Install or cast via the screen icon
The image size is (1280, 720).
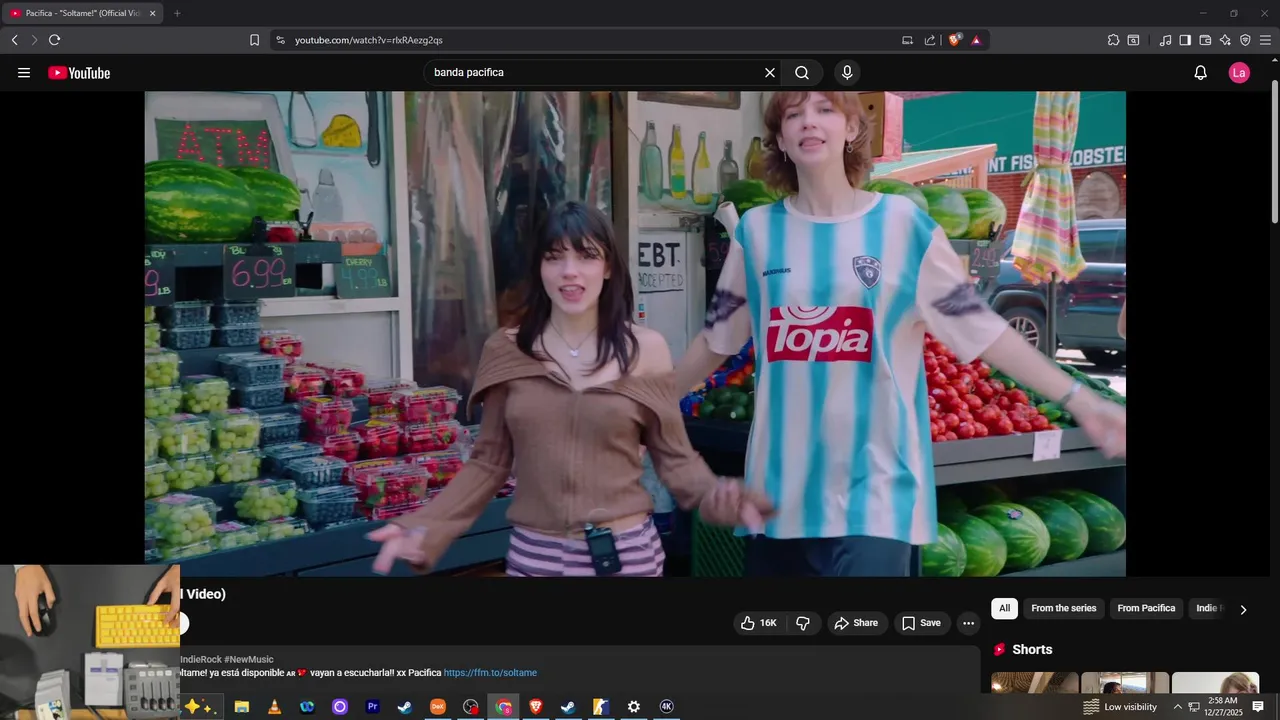coord(908,40)
